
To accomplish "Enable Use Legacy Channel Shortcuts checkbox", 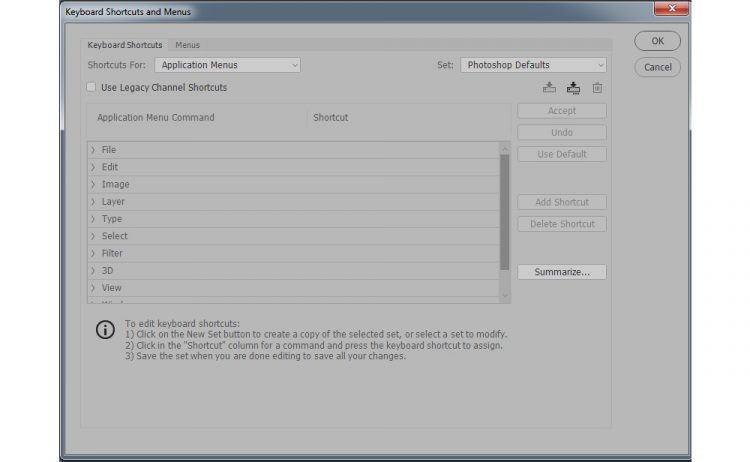I will point(91,87).
